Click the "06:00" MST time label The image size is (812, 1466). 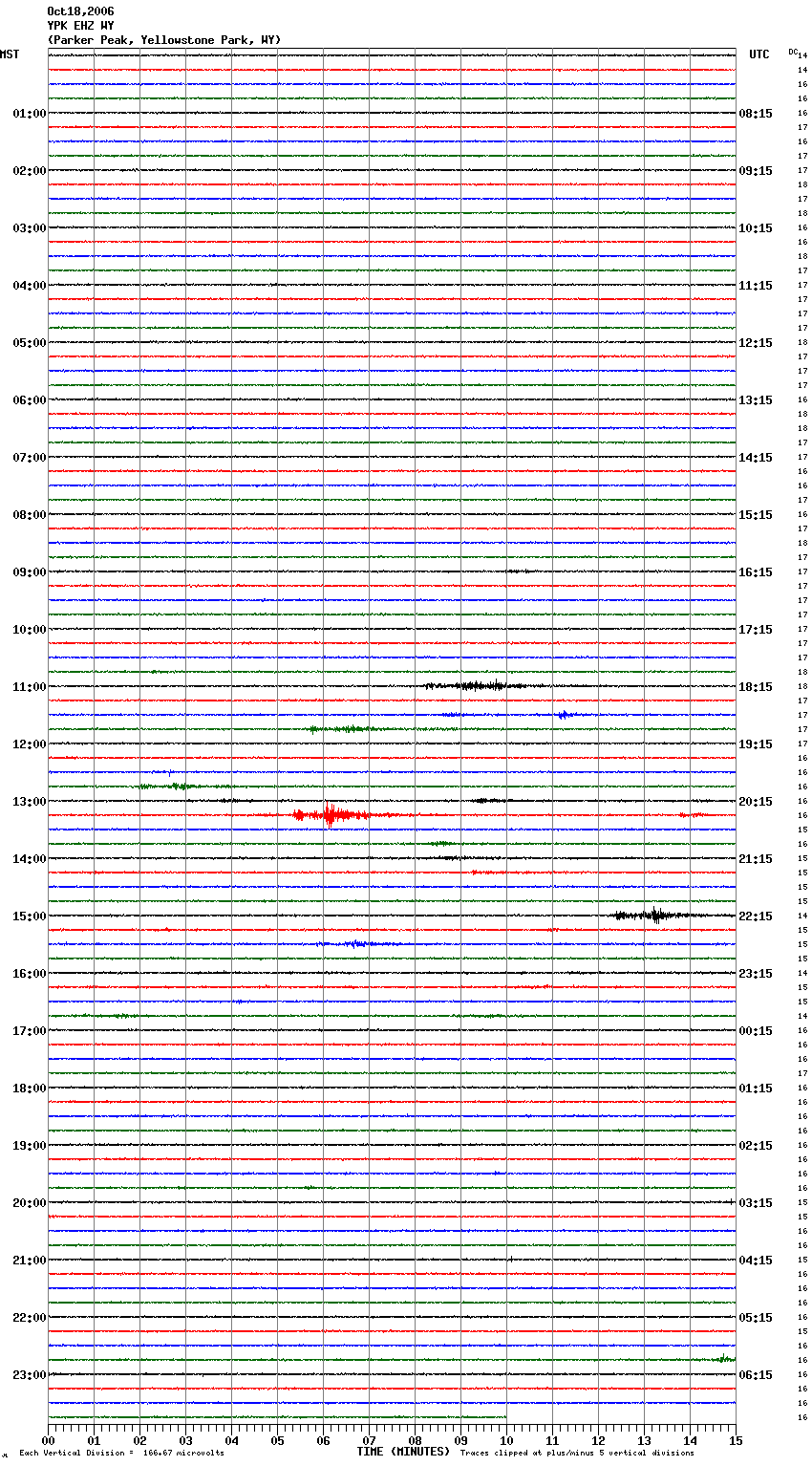coord(29,400)
